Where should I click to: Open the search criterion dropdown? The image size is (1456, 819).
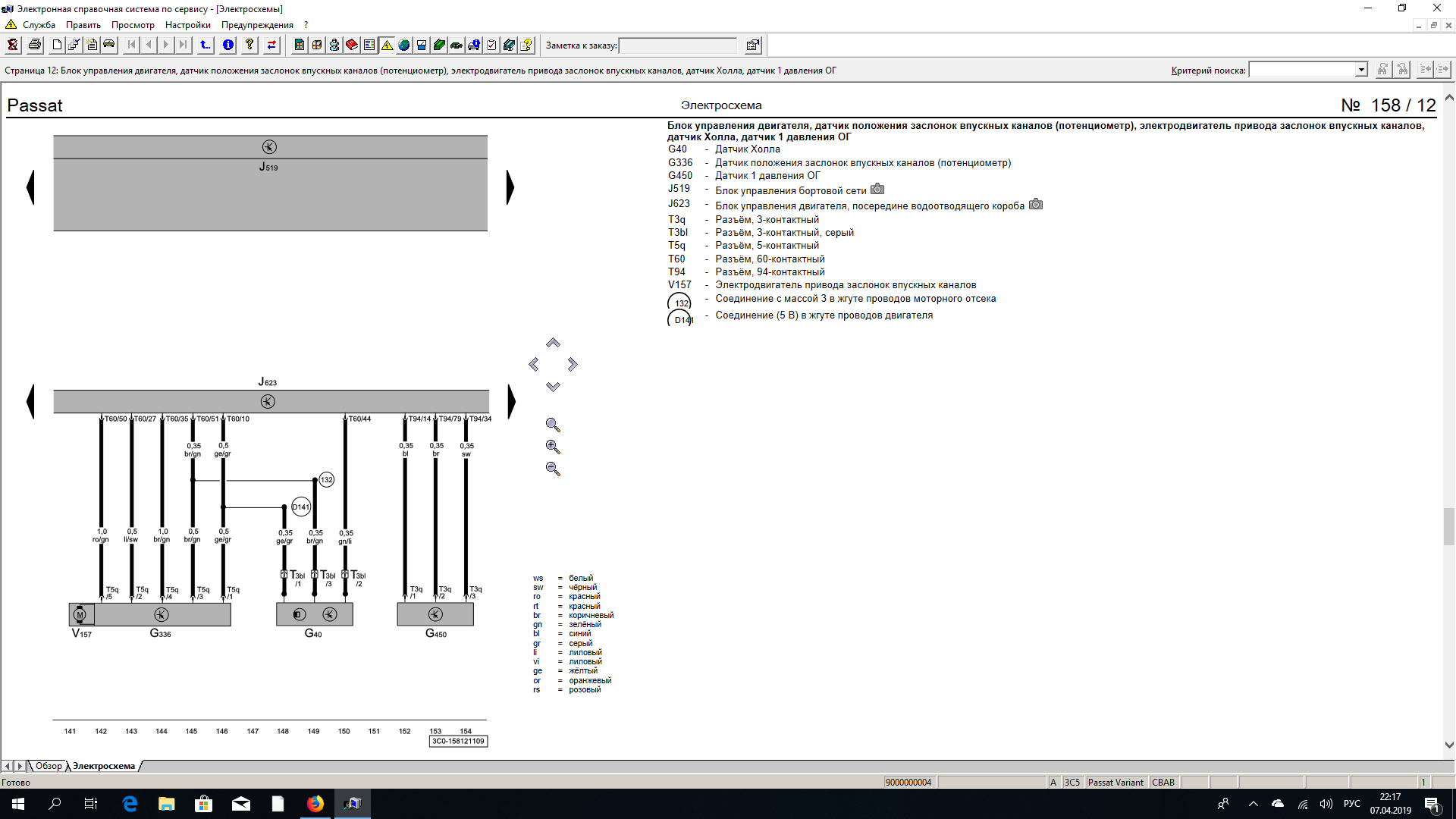(x=1361, y=70)
